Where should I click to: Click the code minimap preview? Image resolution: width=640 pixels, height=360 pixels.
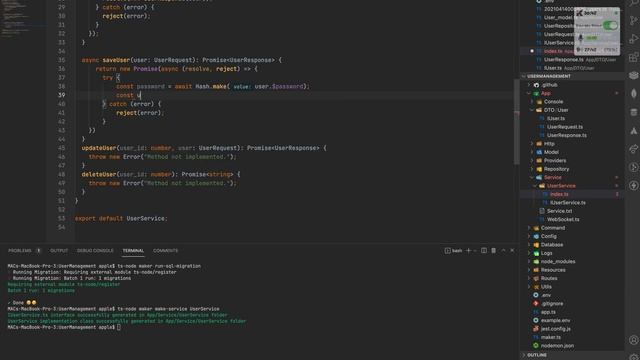click(22, 20)
